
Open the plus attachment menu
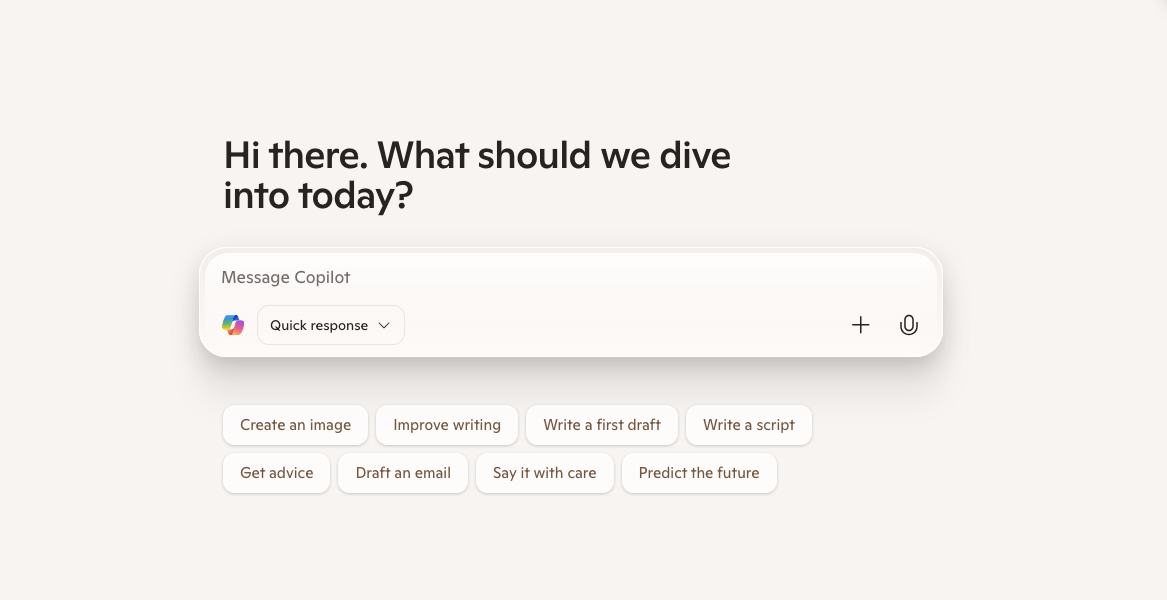click(860, 325)
